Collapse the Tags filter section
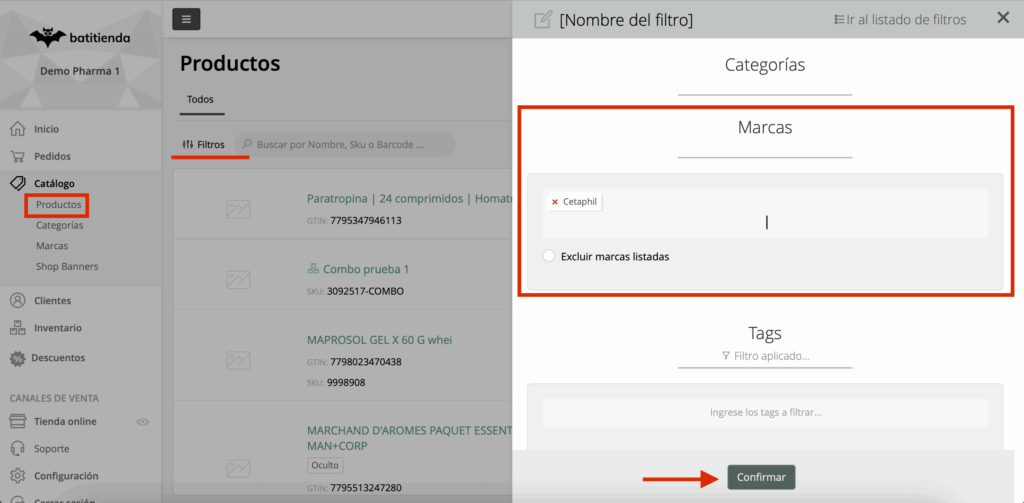The image size is (1024, 503). (x=764, y=333)
